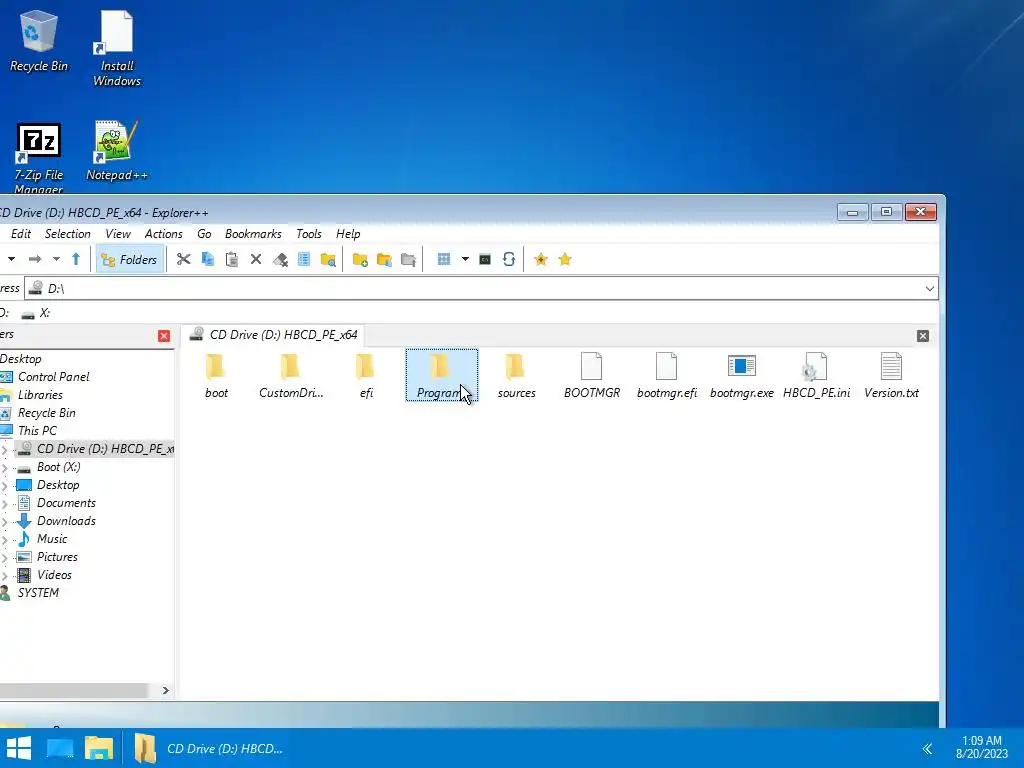Close the current tab with X
The width and height of the screenshot is (1024, 768).
click(922, 336)
